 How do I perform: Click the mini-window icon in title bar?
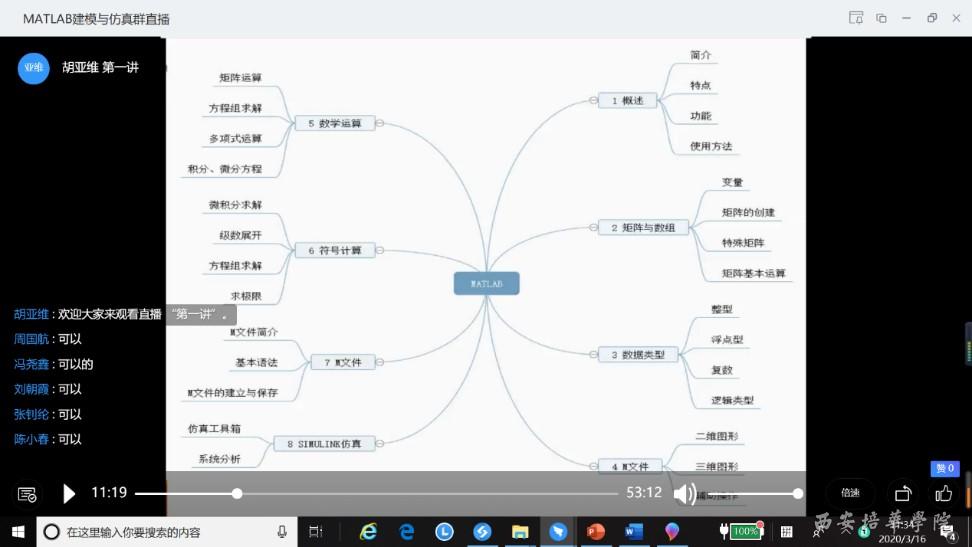coord(881,18)
